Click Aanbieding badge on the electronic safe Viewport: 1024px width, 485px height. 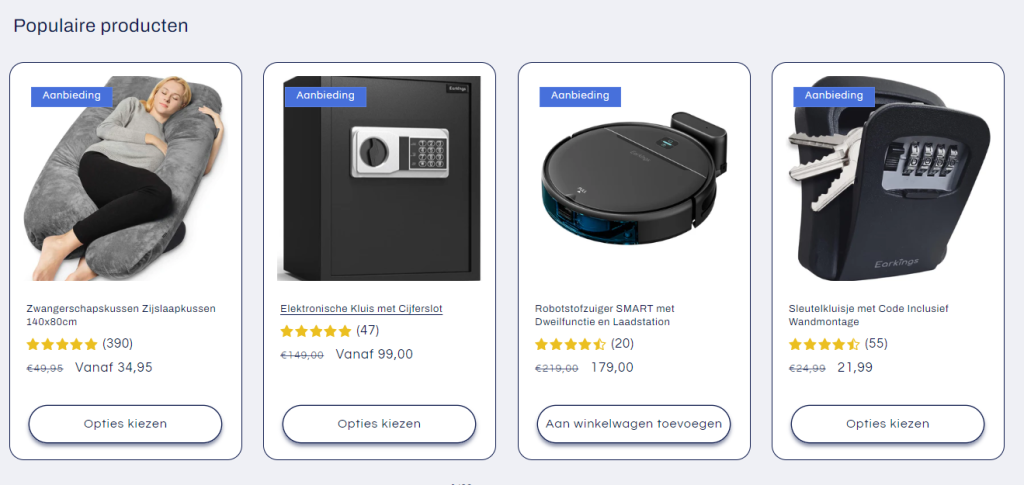[x=325, y=96]
